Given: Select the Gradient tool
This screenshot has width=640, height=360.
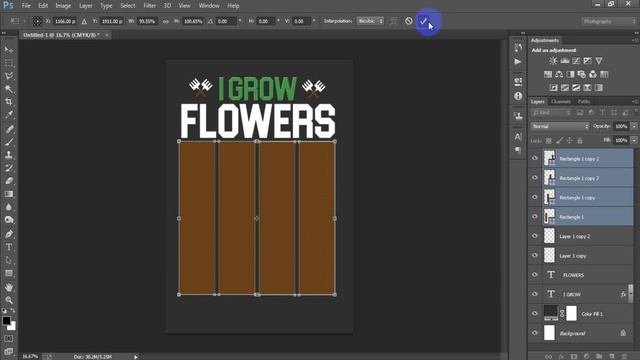Looking at the screenshot, I should (9, 194).
